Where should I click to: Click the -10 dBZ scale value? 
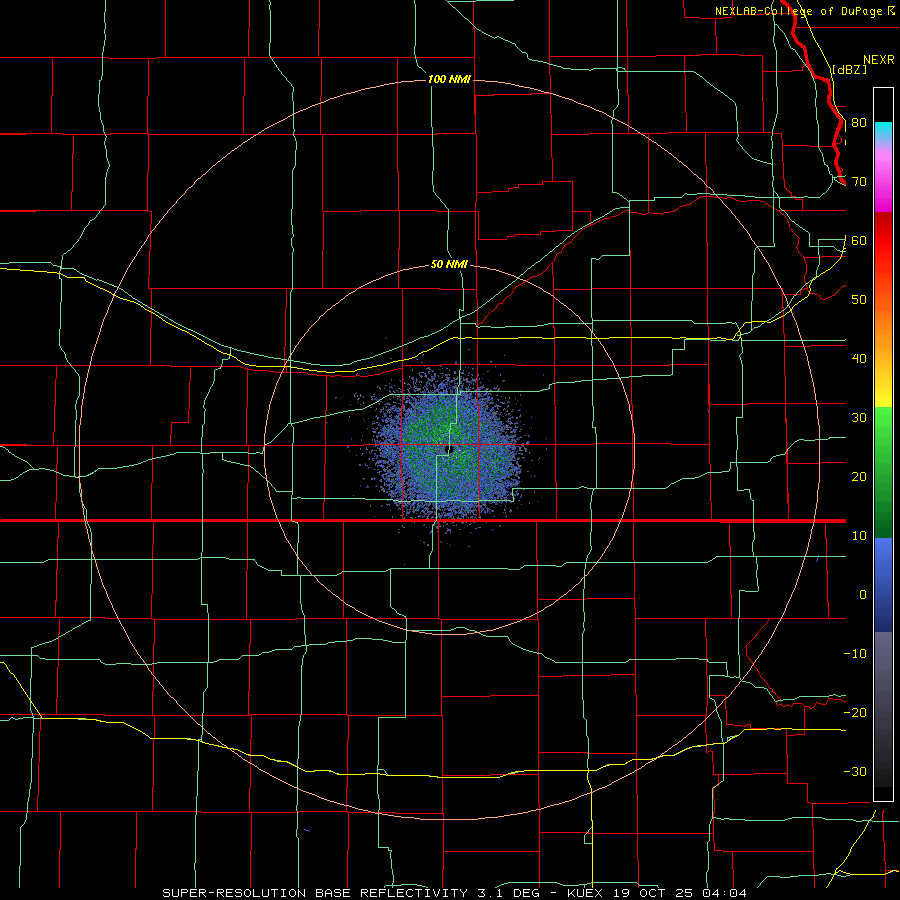coord(855,654)
